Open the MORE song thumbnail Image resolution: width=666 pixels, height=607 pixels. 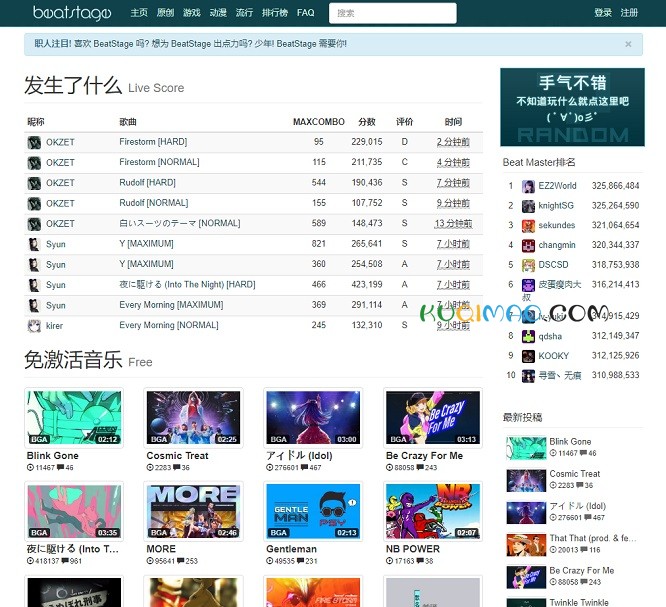(x=193, y=511)
